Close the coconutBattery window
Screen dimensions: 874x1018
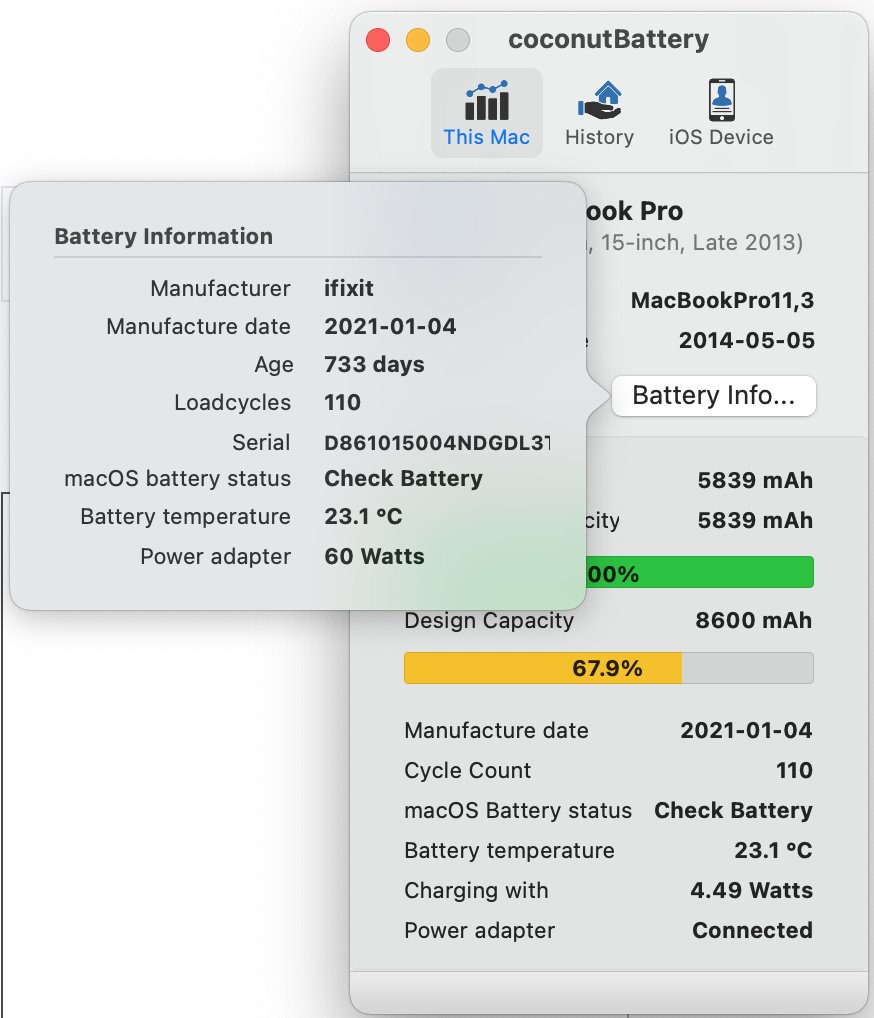(378, 40)
